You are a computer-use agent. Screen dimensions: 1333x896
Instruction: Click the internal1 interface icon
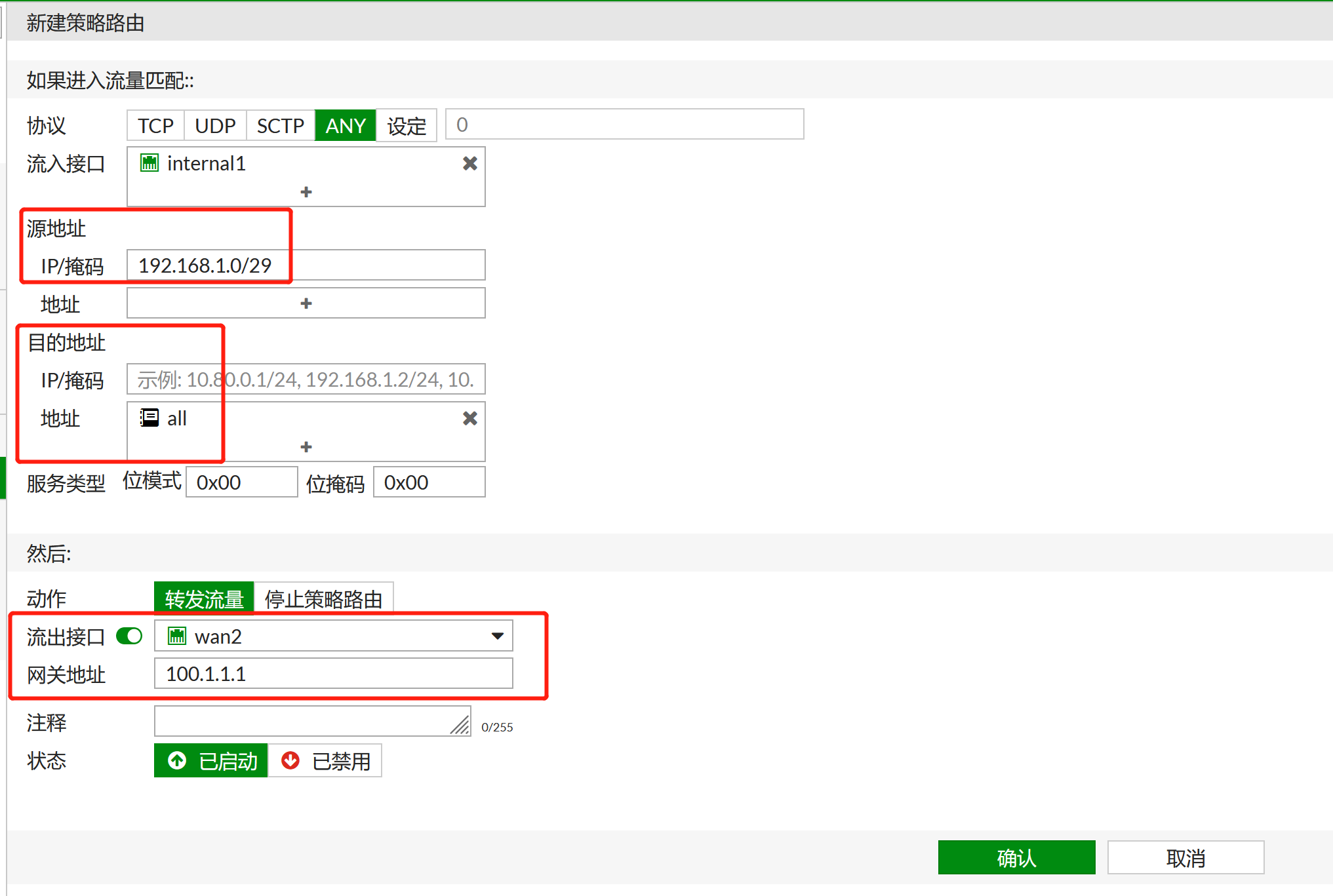click(149, 163)
